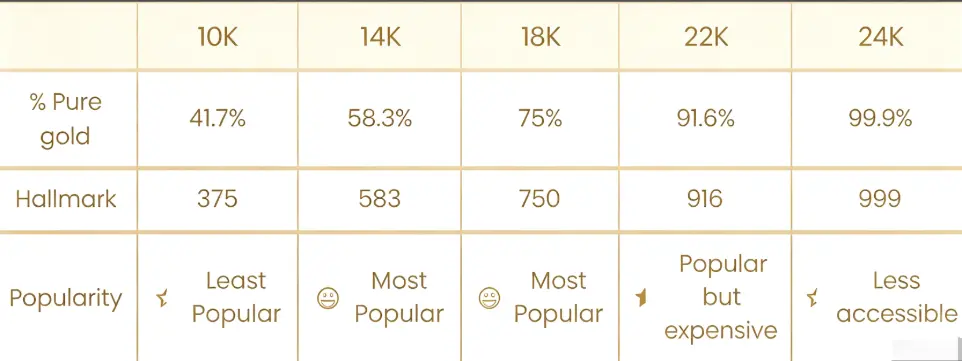Image resolution: width=962 pixels, height=361 pixels.
Task: Click the Popularity row label
Action: [x=66, y=298]
